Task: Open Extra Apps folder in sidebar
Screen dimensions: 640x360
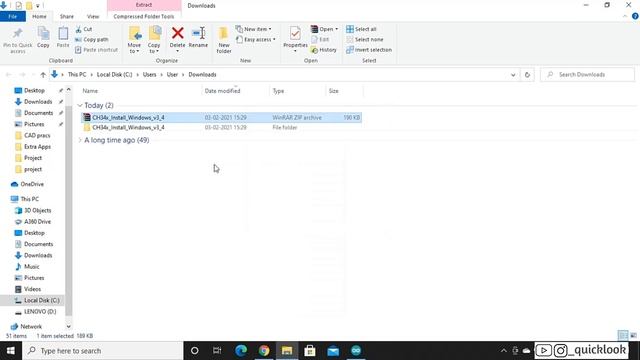Action: click(37, 147)
